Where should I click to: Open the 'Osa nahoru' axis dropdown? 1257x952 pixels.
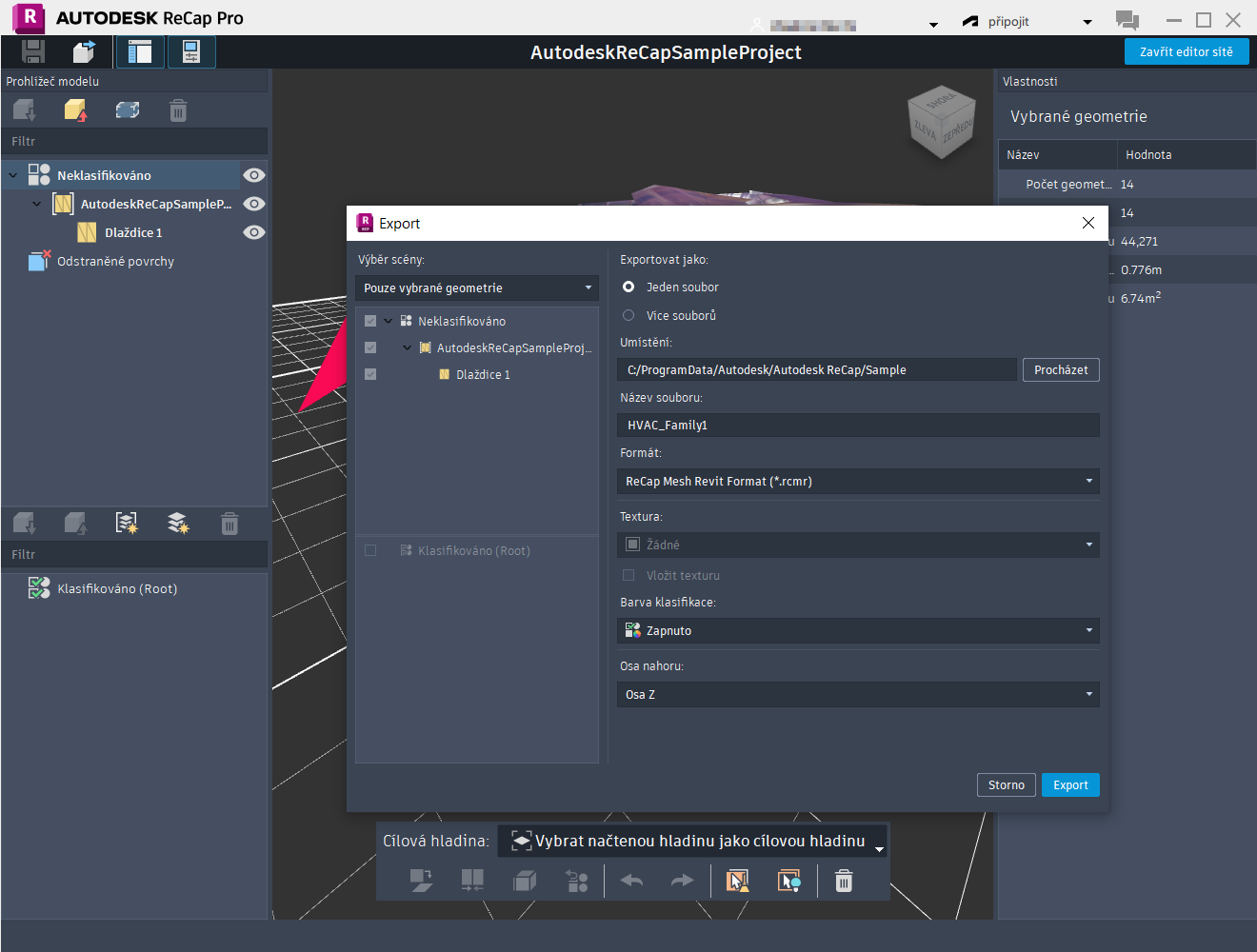(857, 695)
